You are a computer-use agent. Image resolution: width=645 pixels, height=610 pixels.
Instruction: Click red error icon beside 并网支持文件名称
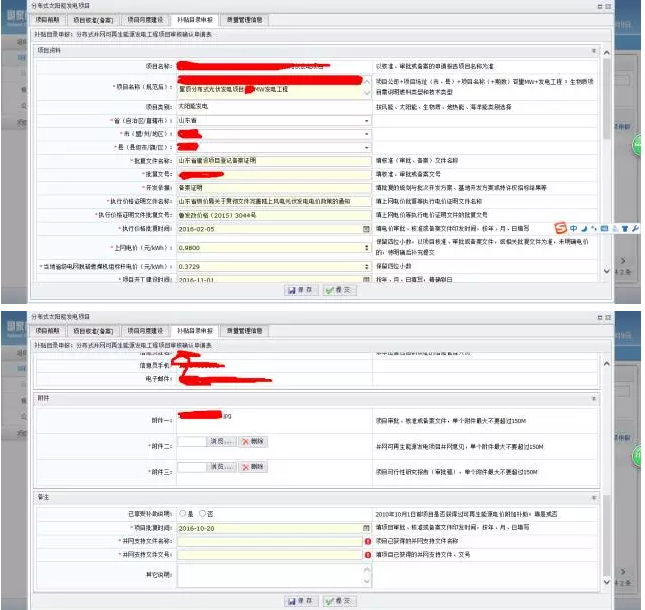point(368,541)
